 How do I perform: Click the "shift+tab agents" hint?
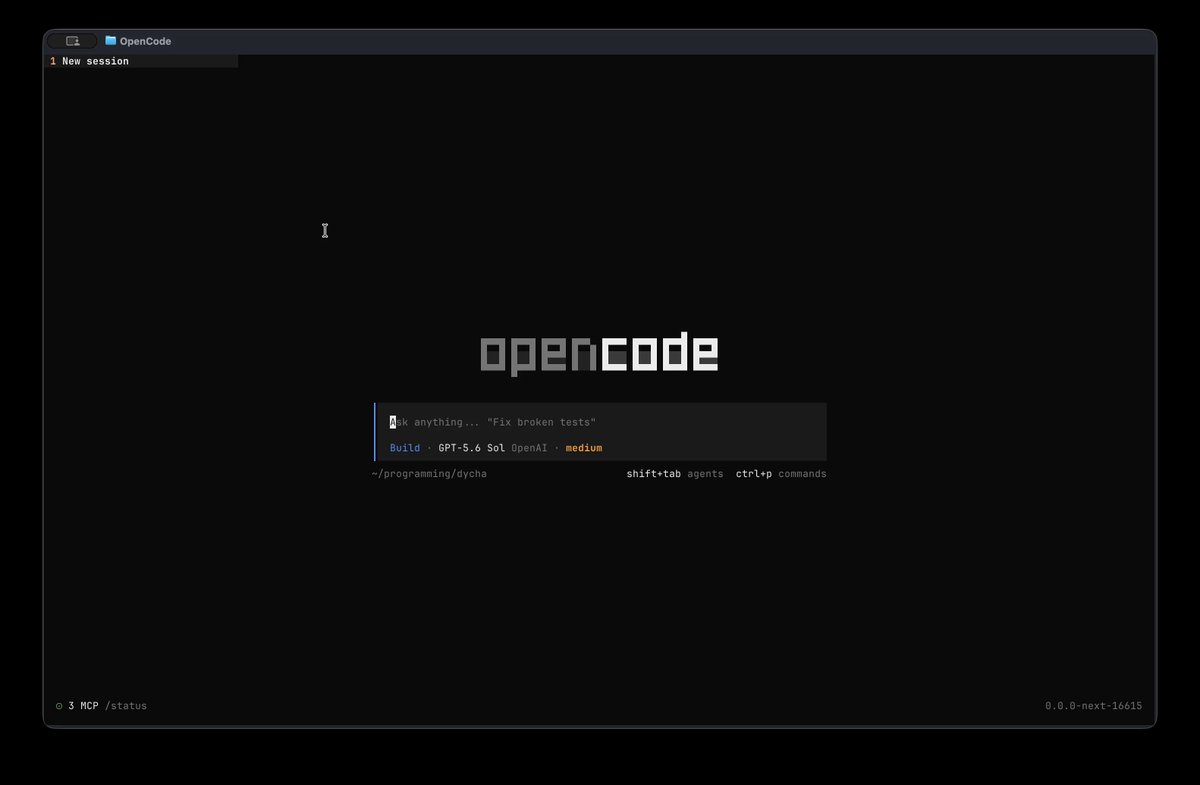tap(675, 474)
